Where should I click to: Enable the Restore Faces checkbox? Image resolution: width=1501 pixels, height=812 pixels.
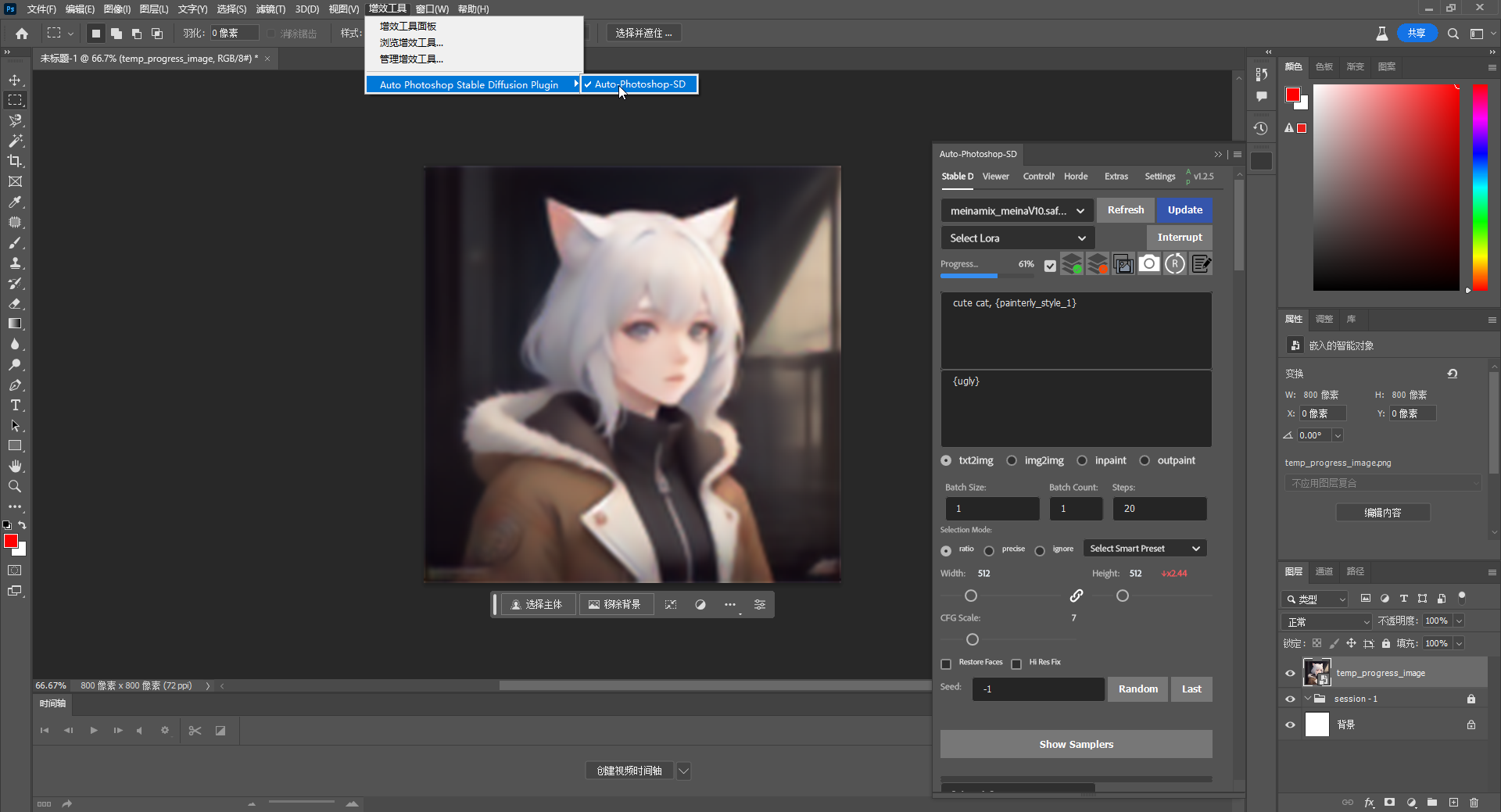pyautogui.click(x=946, y=663)
